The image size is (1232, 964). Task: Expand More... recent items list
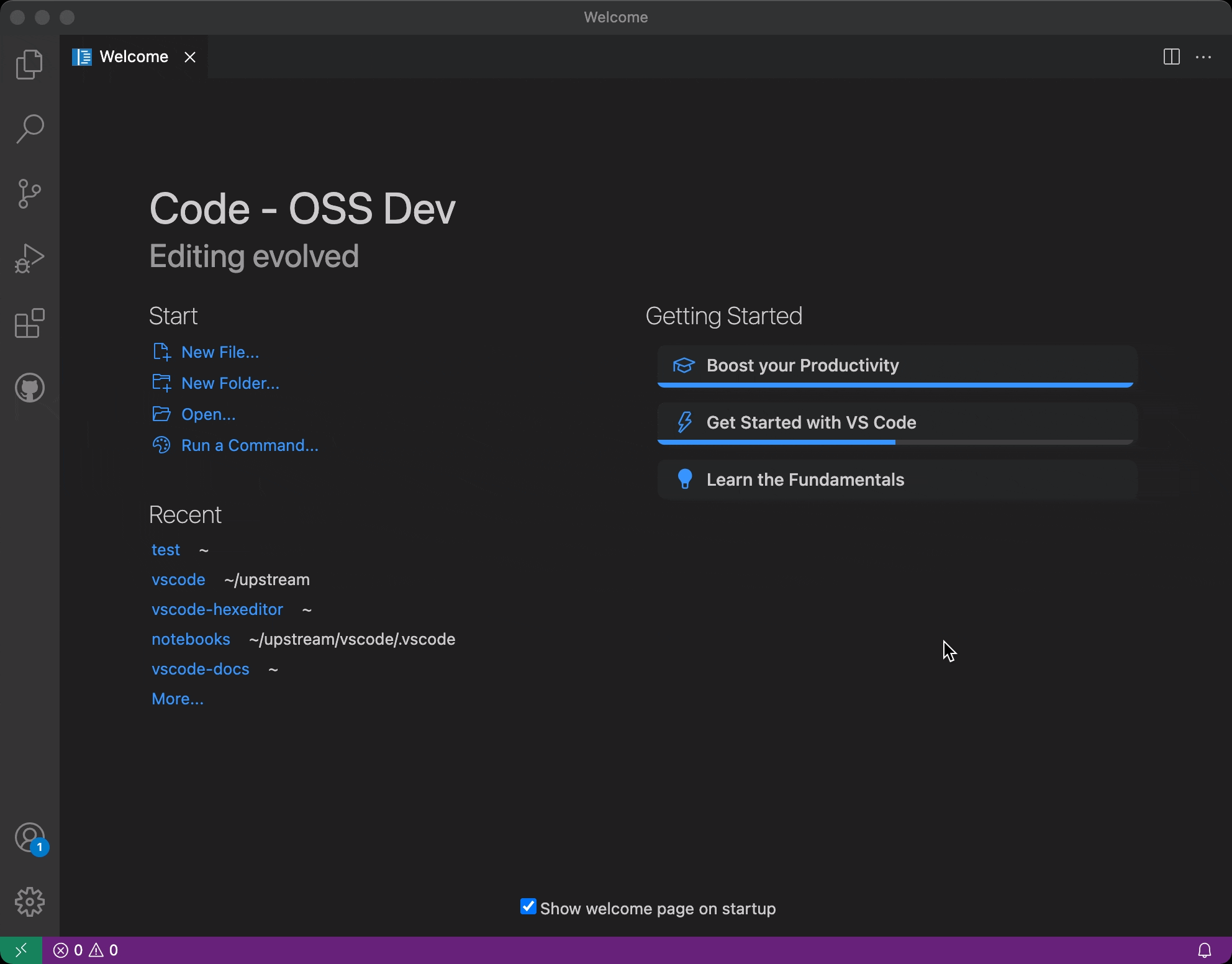point(178,699)
